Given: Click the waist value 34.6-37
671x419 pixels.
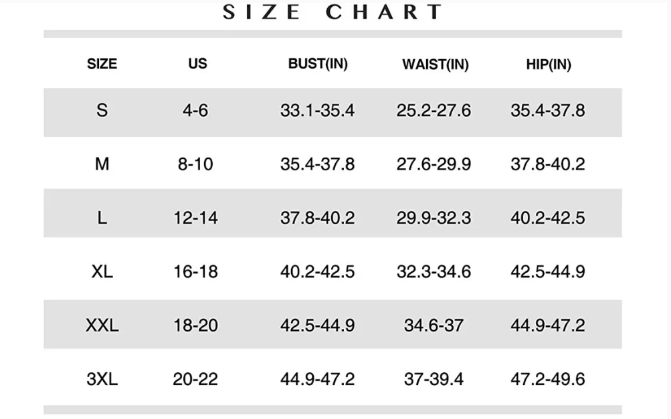Looking at the screenshot, I should [x=434, y=326].
